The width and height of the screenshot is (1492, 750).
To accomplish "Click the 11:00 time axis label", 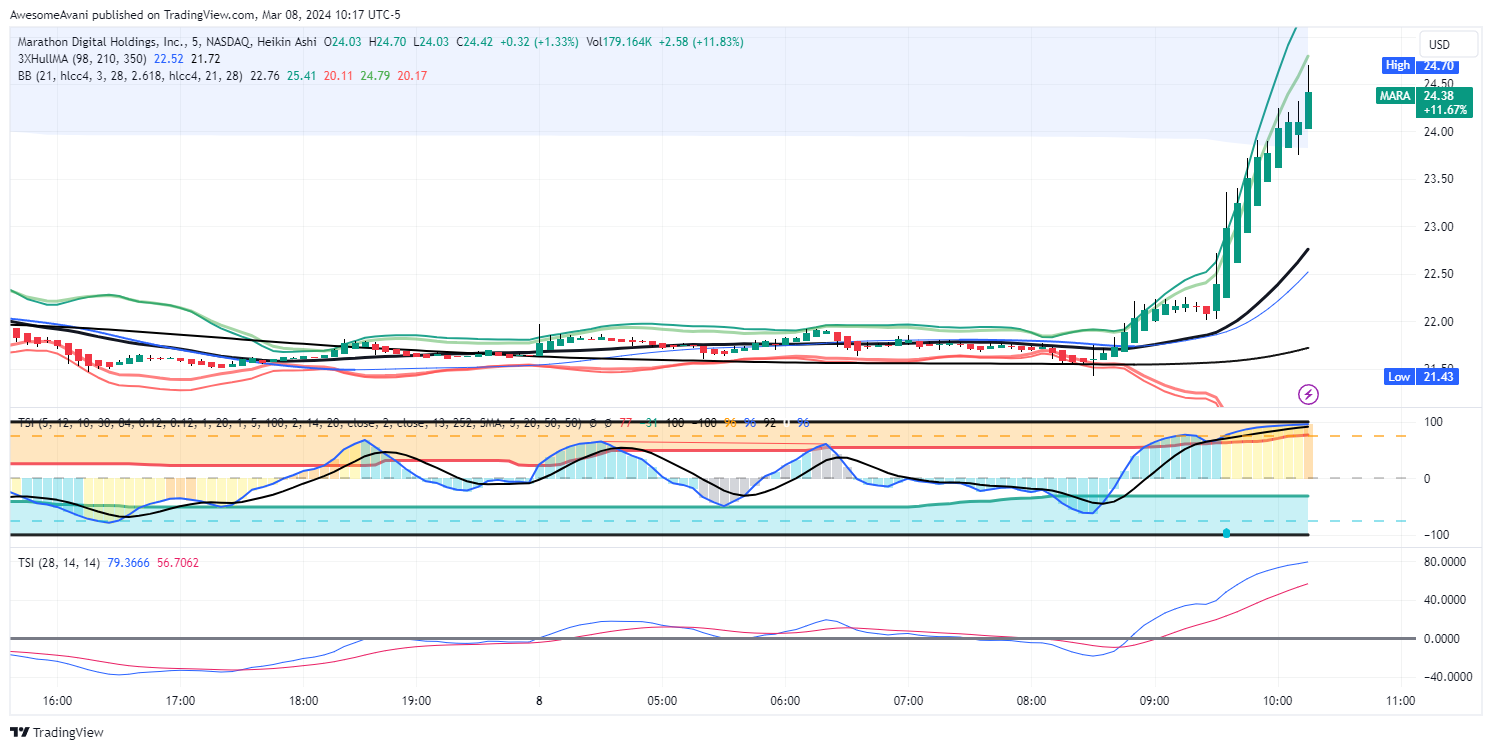I will click(1400, 701).
